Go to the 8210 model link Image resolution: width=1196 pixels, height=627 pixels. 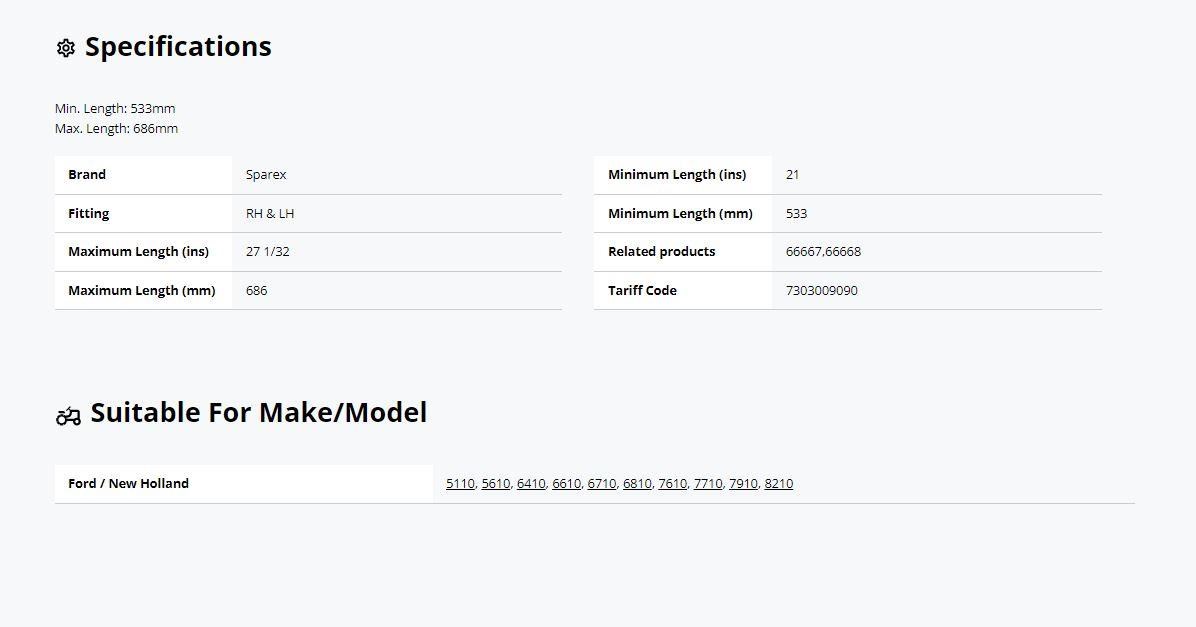779,484
